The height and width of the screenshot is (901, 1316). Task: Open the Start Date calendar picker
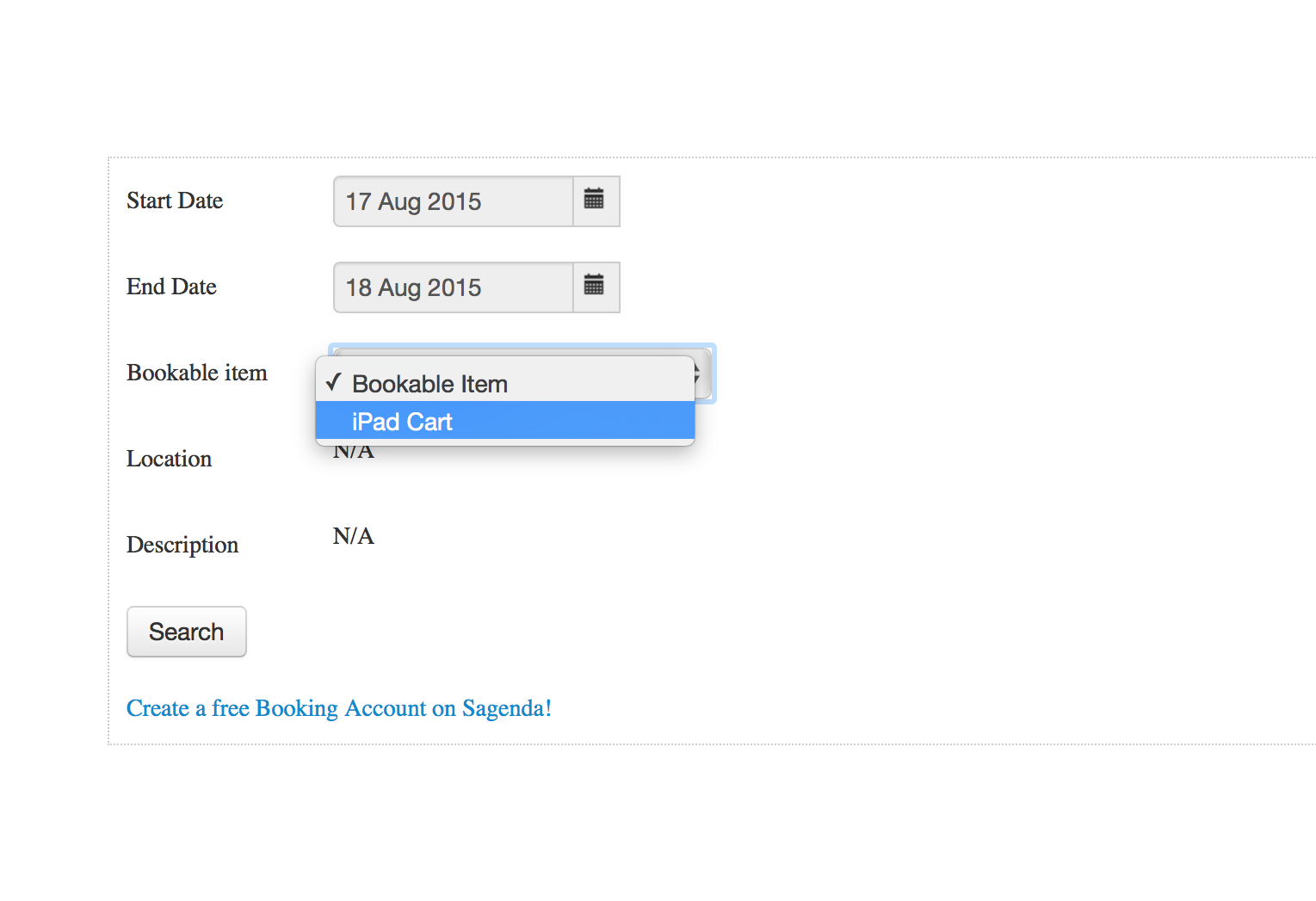point(595,201)
